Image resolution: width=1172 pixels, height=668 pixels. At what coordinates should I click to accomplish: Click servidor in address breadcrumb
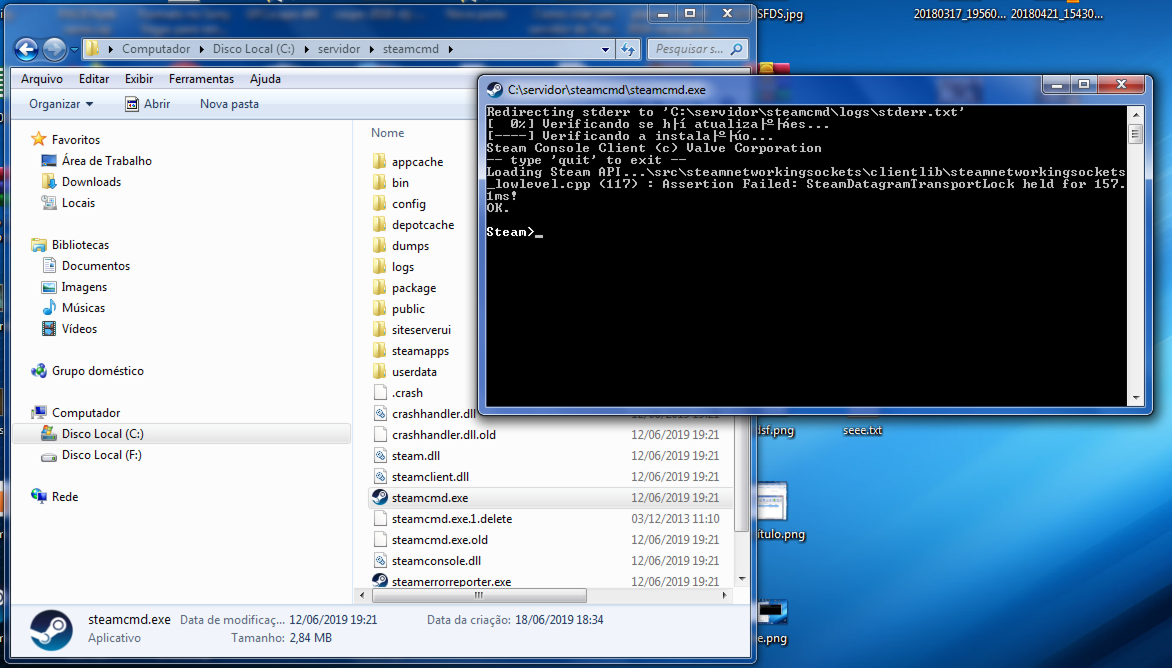[339, 49]
